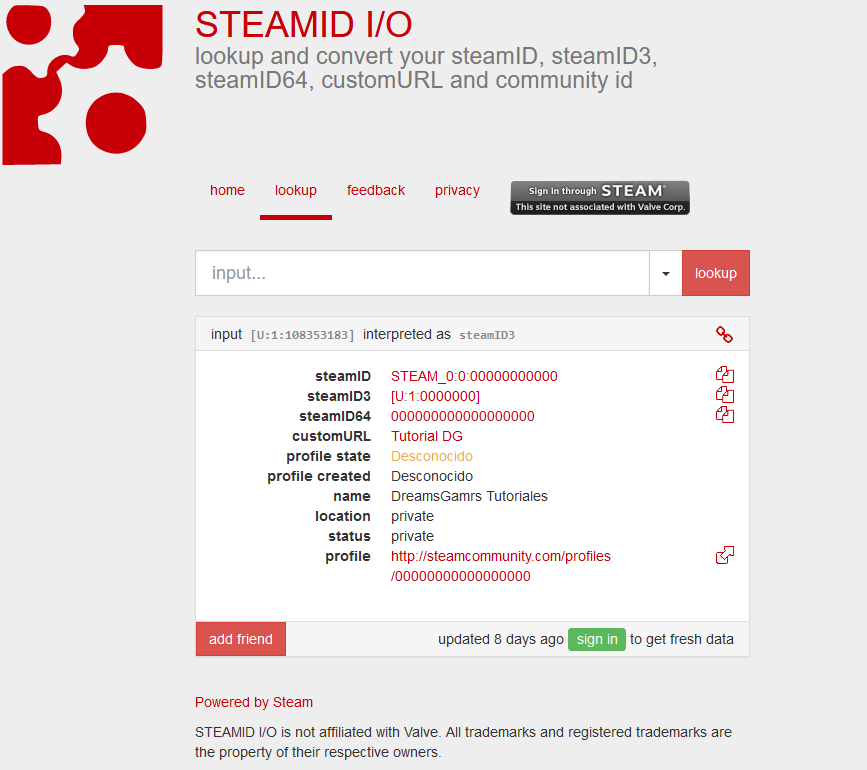Screen dimensions: 867x770
Task: Click the STEAMID I/O red logo
Action: tap(83, 85)
